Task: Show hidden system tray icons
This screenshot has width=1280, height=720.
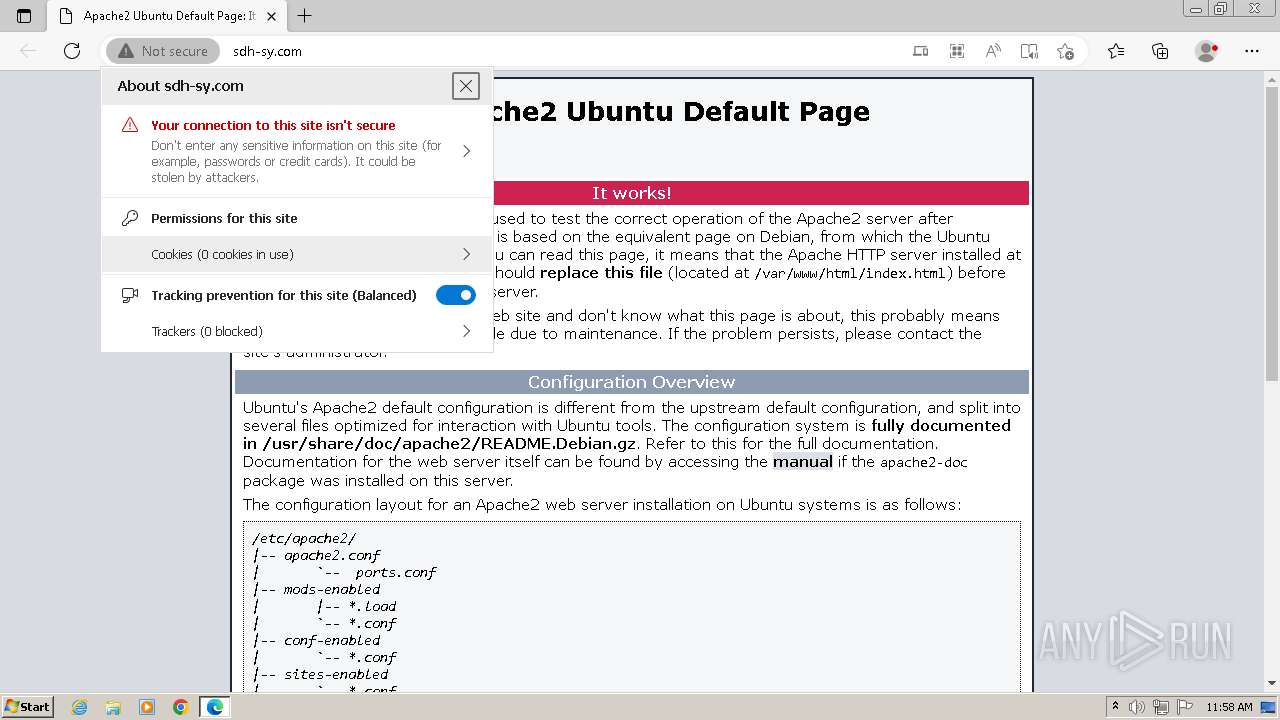Action: [x=1115, y=707]
